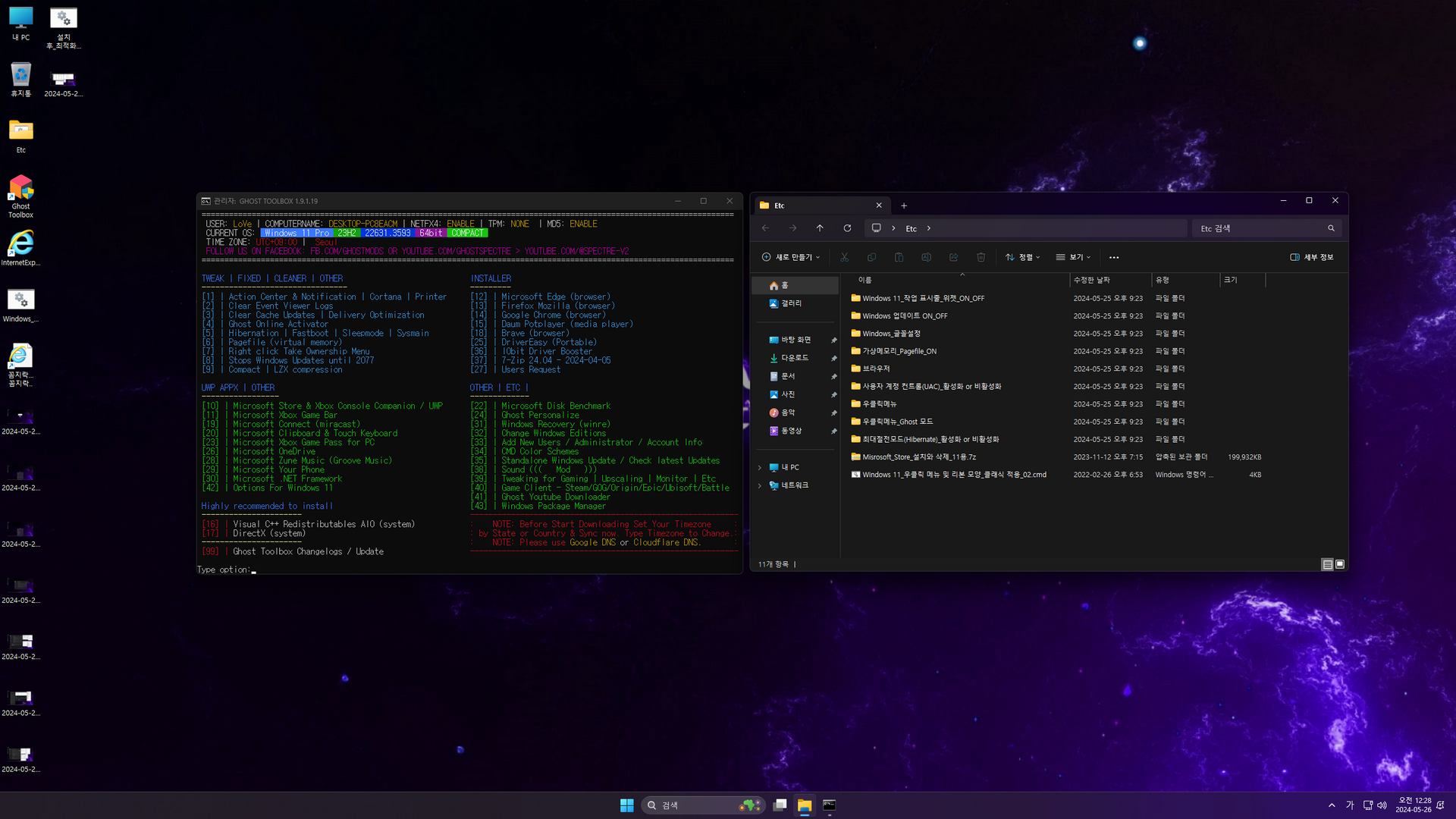This screenshot has width=1456, height=819.
Task: Expand the 보기 view dropdown
Action: (1073, 257)
